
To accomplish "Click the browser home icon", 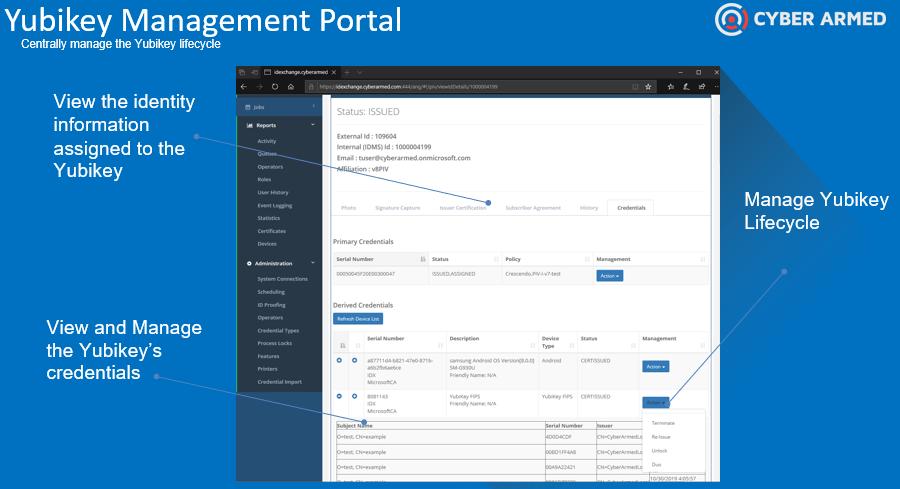I will [290, 87].
